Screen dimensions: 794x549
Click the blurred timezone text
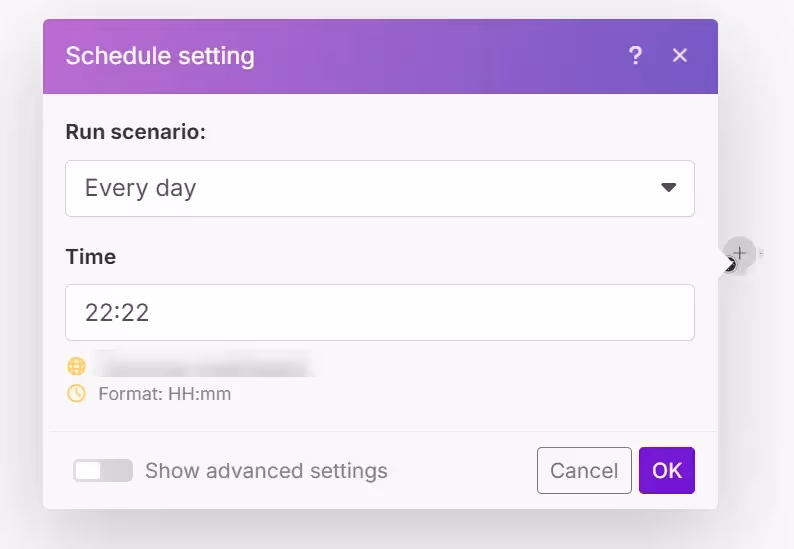pos(200,366)
